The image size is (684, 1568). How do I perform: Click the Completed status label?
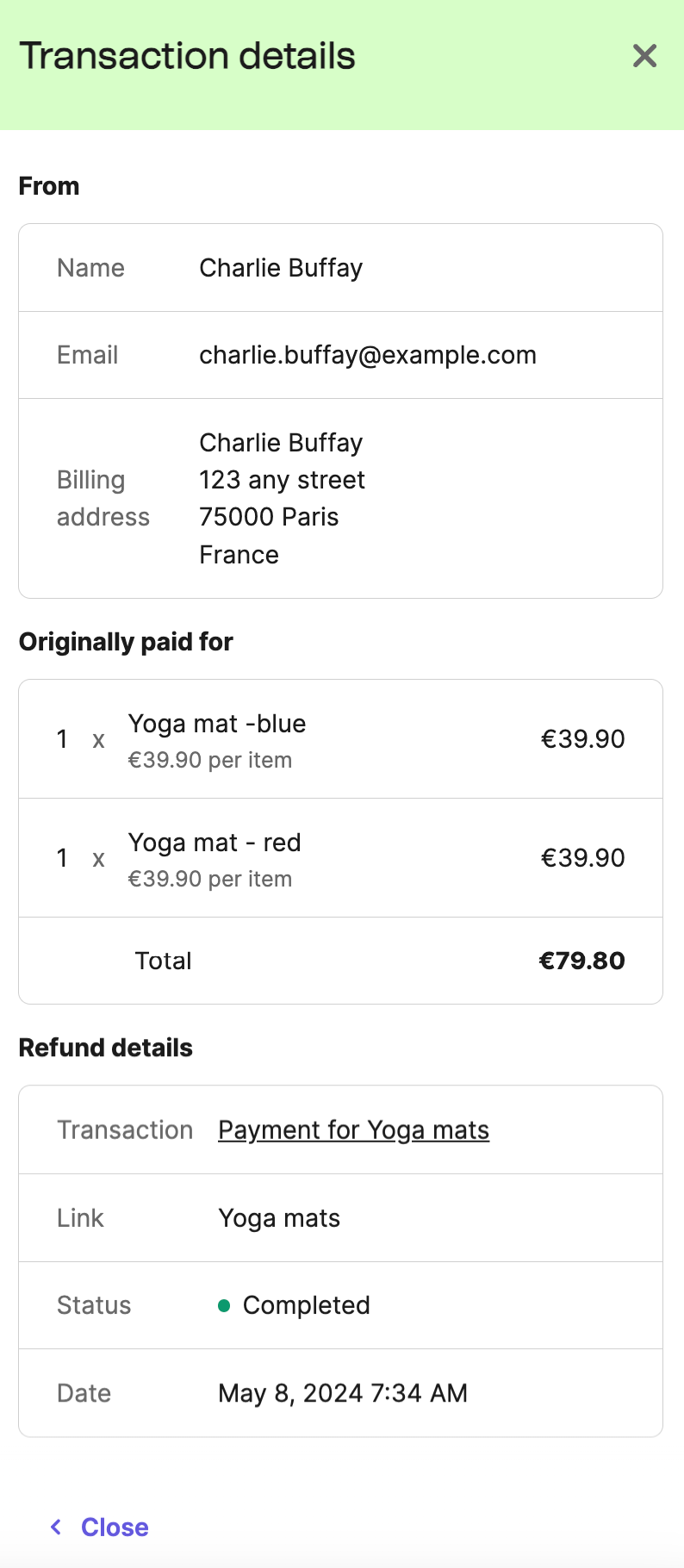coord(307,1305)
